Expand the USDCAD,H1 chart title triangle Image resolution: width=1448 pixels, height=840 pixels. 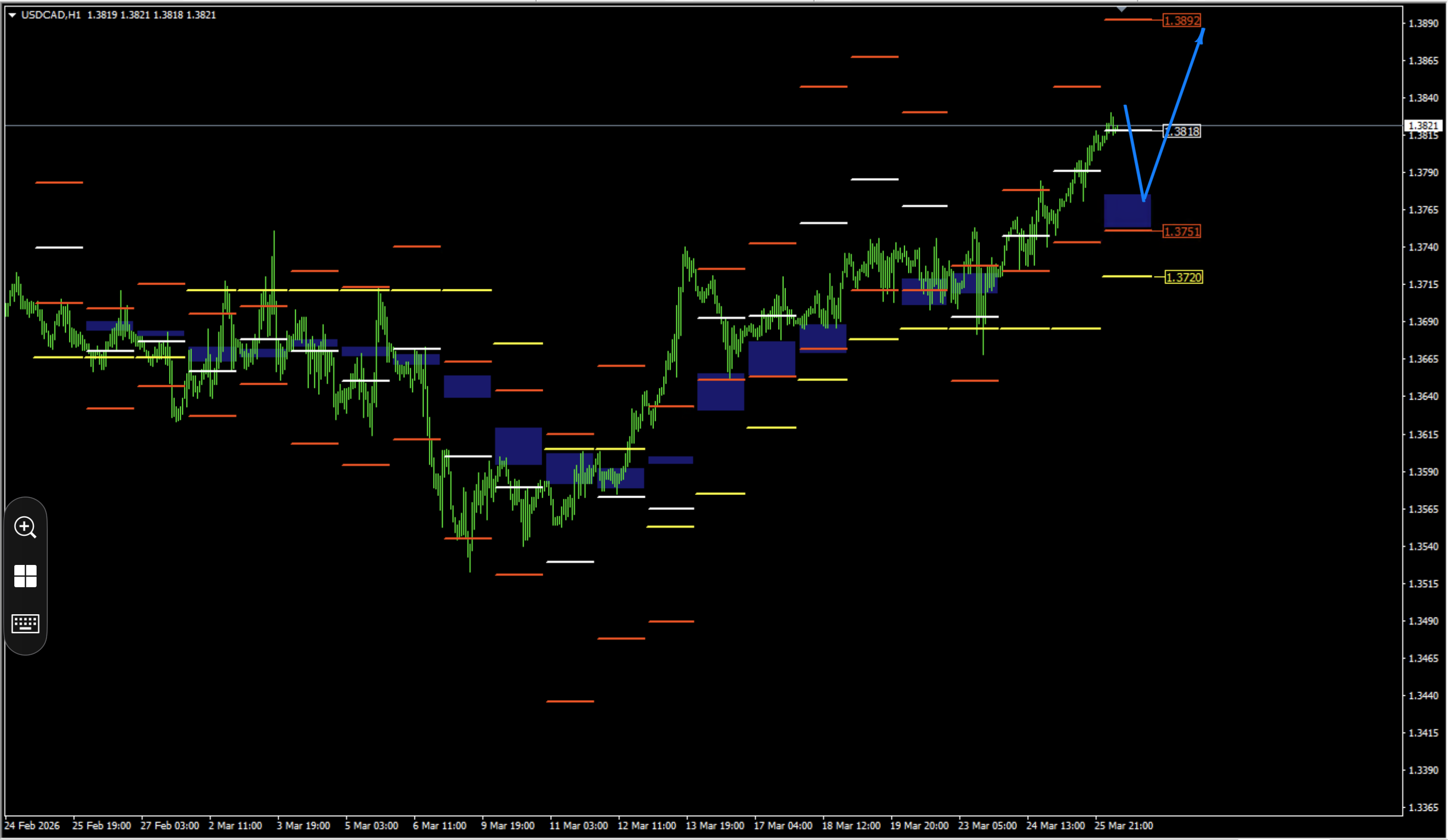(12, 15)
